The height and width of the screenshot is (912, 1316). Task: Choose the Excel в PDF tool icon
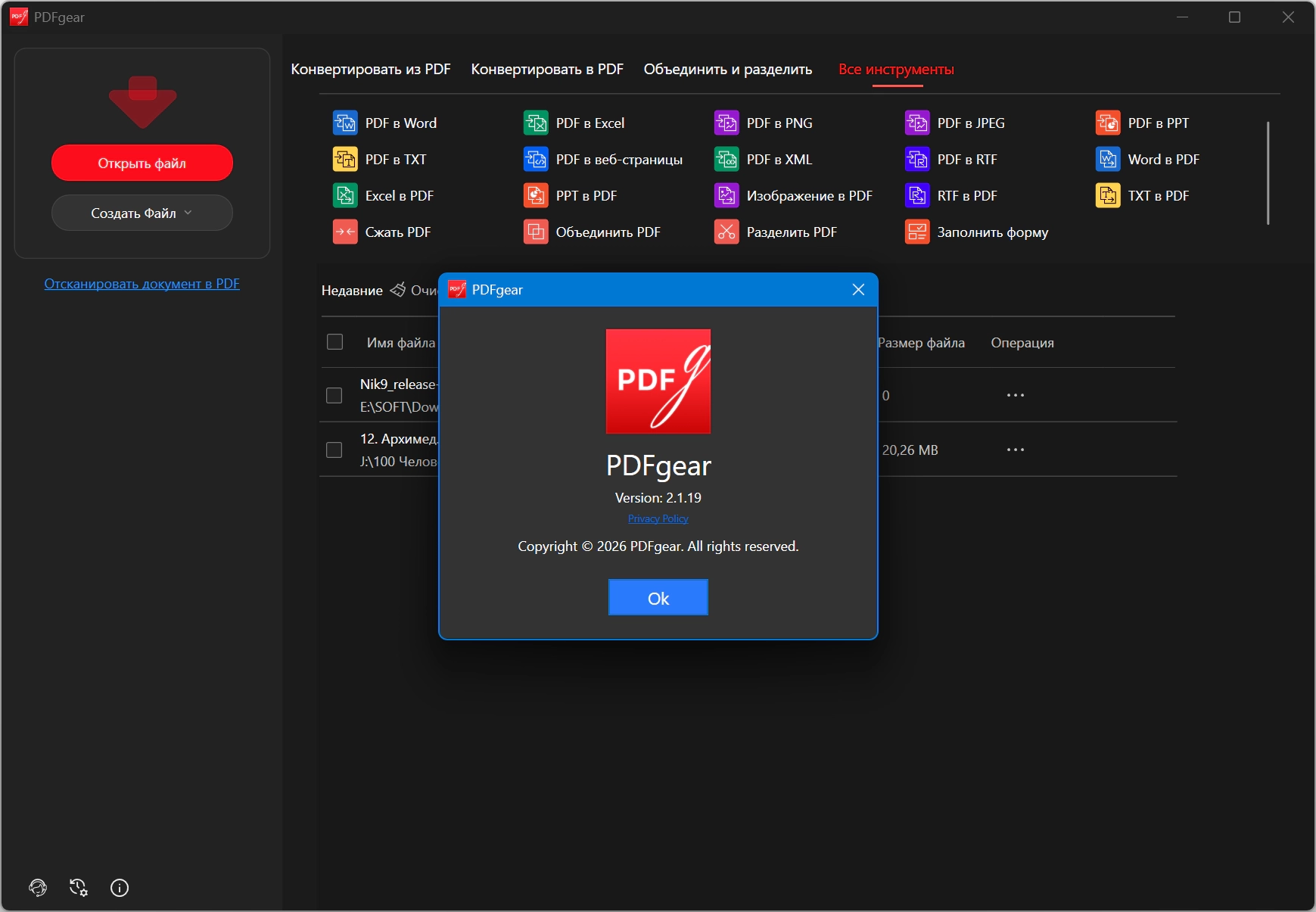[345, 195]
